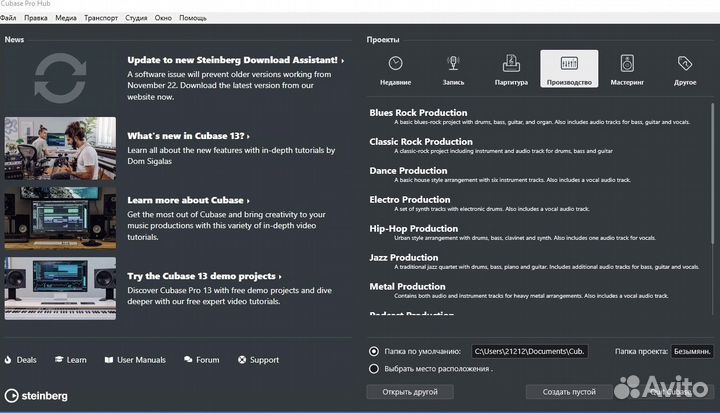Click the Создать пустой button
720x413 pixels.
tap(569, 392)
